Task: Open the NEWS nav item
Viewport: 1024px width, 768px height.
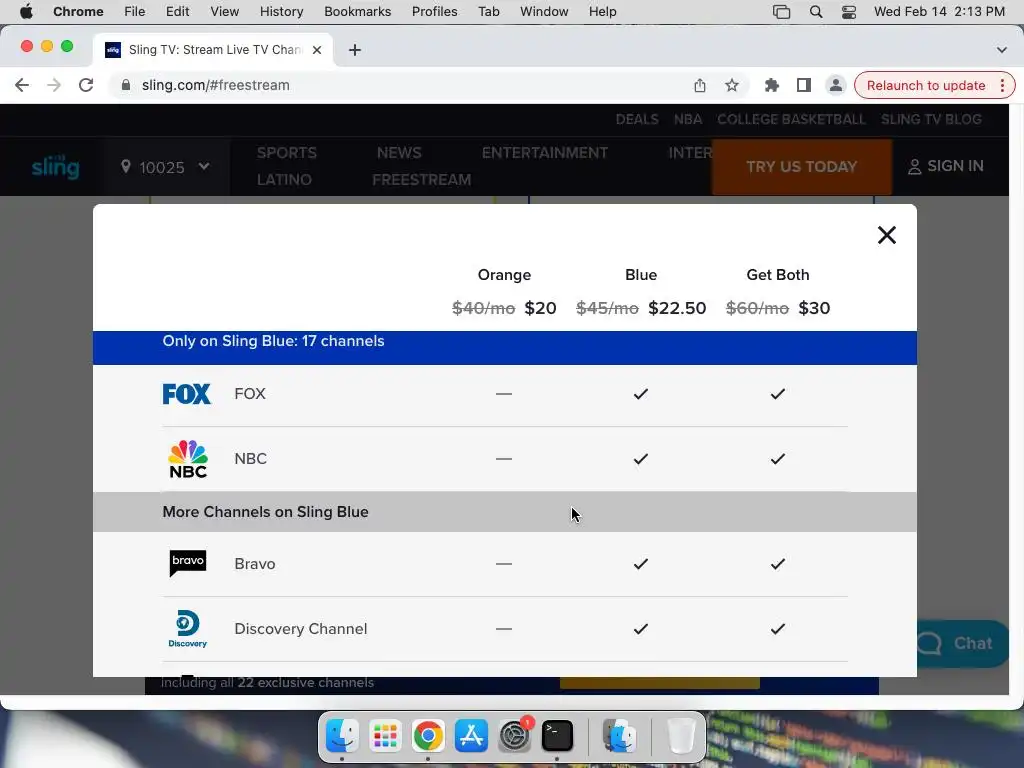Action: click(x=399, y=153)
